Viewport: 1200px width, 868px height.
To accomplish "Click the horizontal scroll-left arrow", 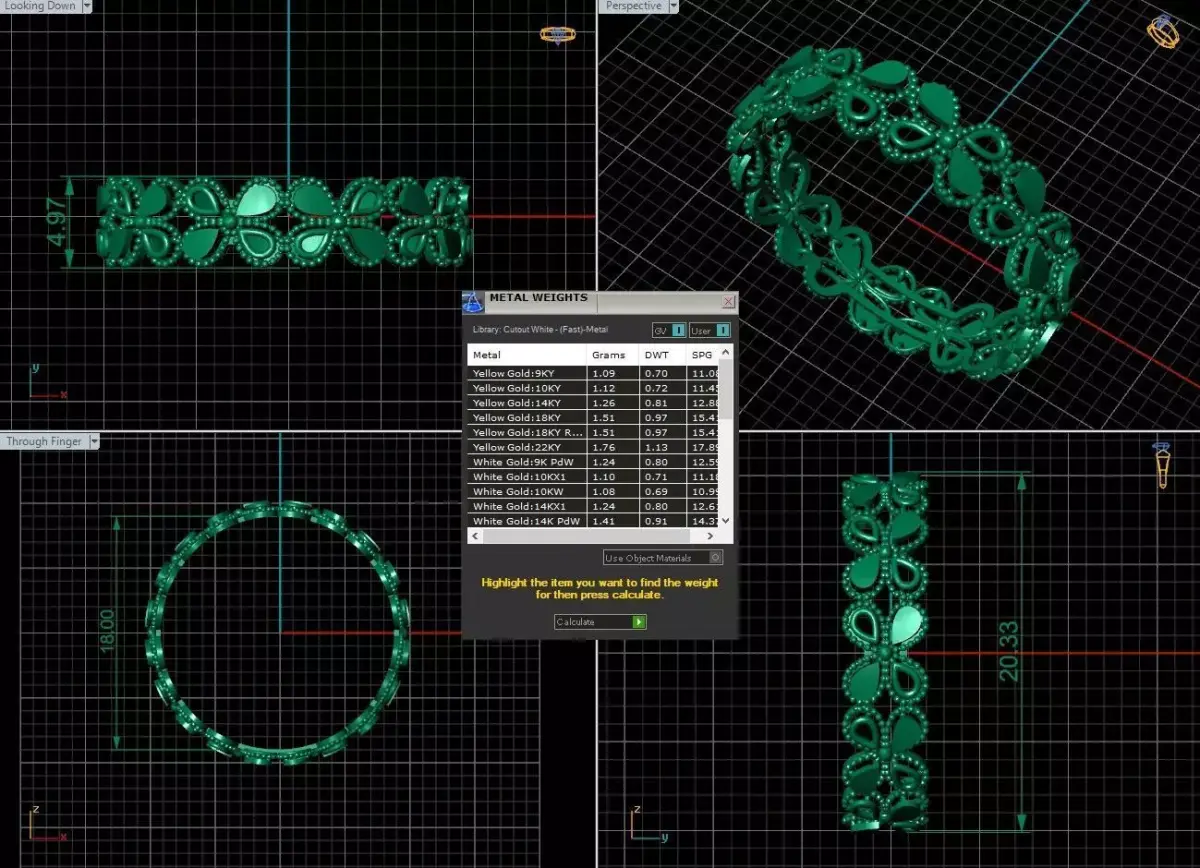I will pos(475,536).
